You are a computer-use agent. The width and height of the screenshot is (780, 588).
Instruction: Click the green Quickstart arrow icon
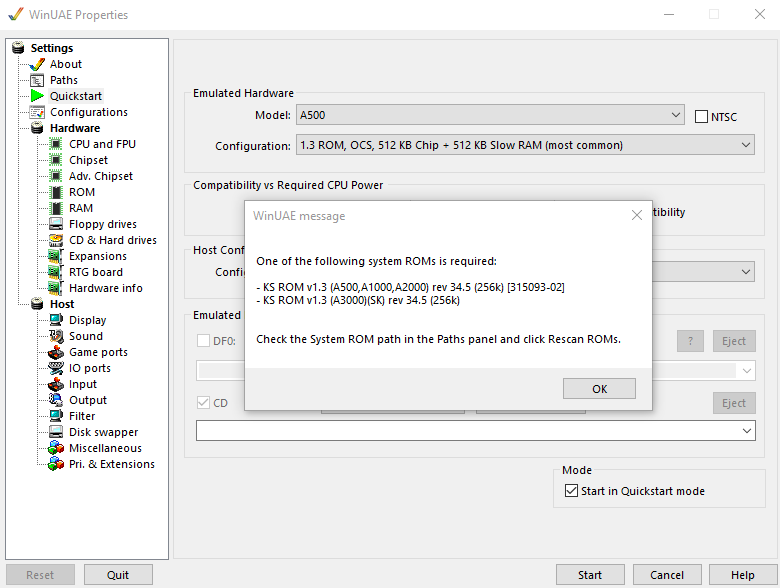[37, 96]
